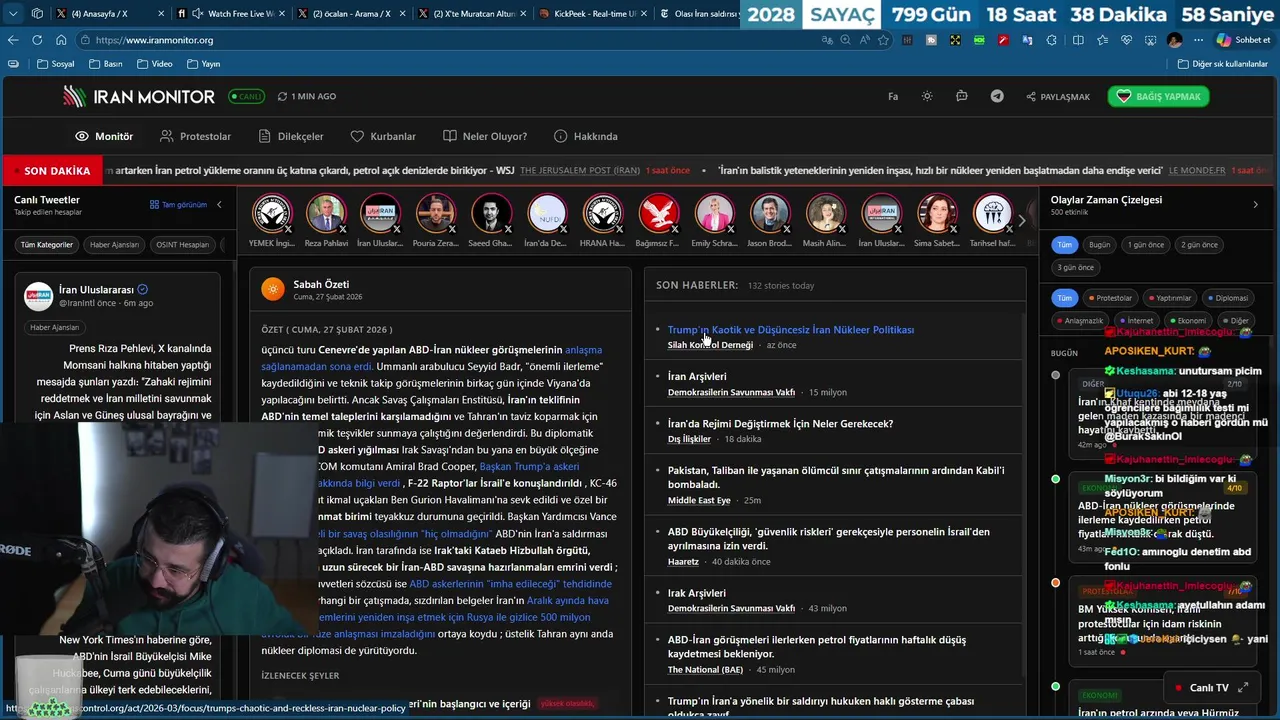Click the browser back arrow
1280x720 pixels.
13,40
